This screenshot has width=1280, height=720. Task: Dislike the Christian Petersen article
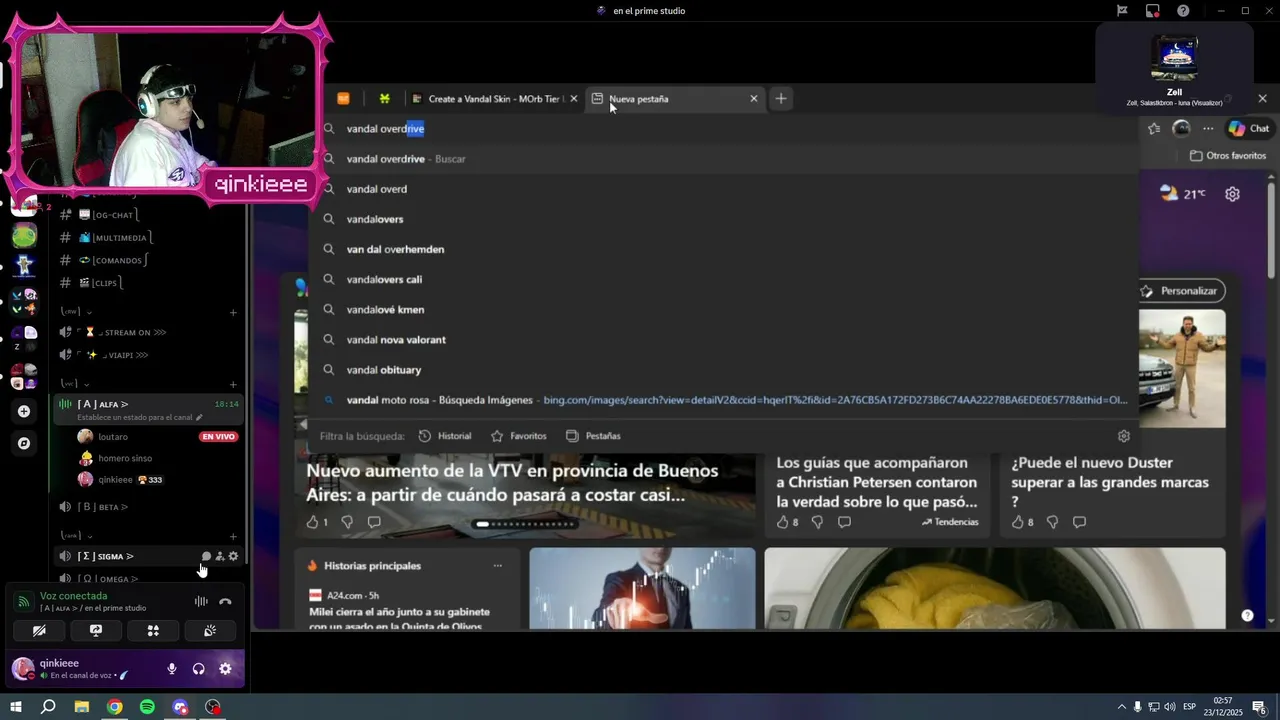tap(817, 522)
